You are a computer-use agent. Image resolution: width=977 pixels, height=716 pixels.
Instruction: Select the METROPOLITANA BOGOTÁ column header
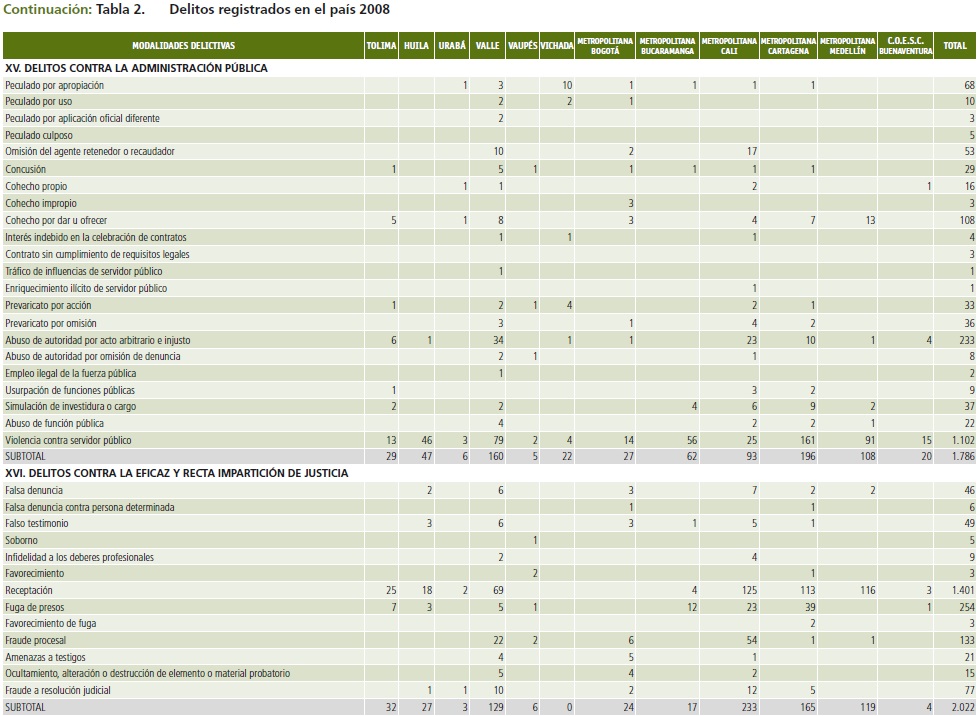pos(605,46)
